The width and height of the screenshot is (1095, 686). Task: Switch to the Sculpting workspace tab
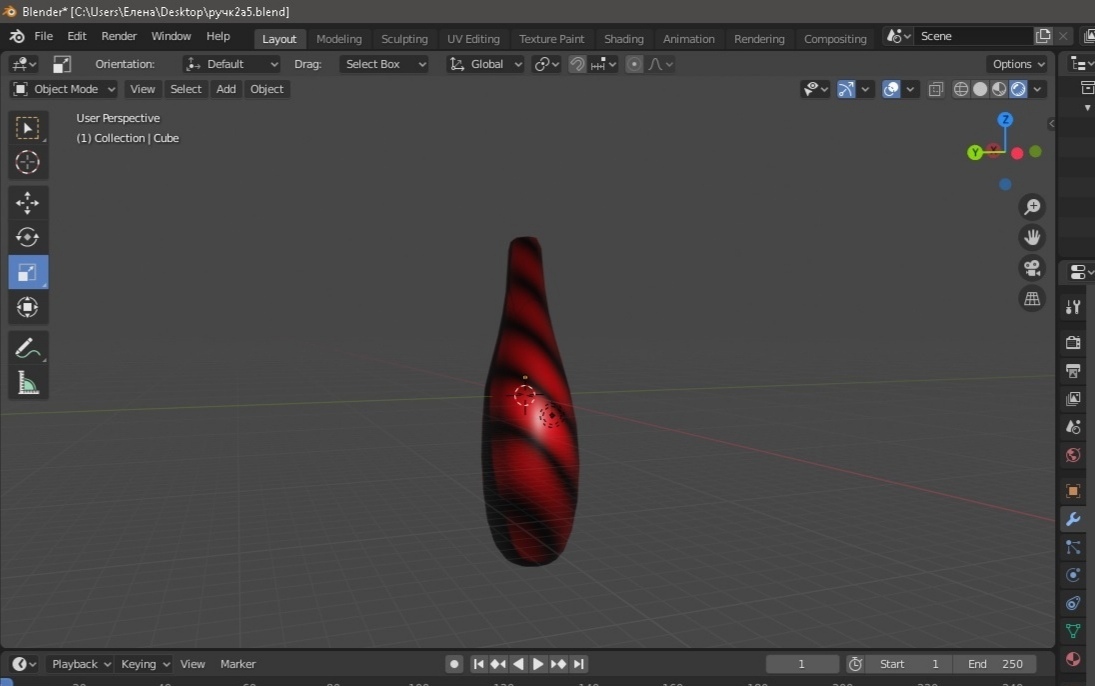coord(404,38)
